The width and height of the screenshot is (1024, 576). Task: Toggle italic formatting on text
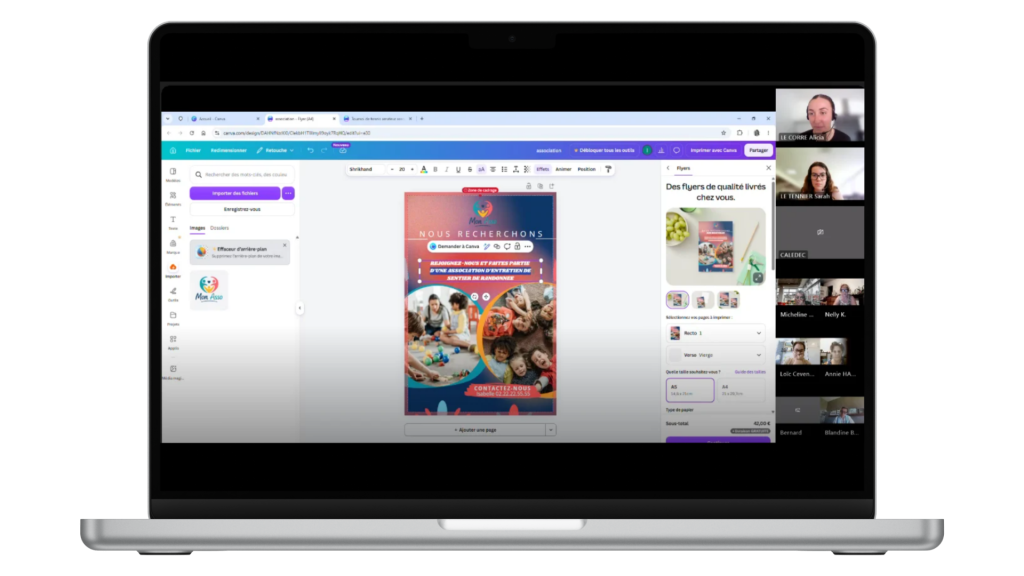point(447,169)
